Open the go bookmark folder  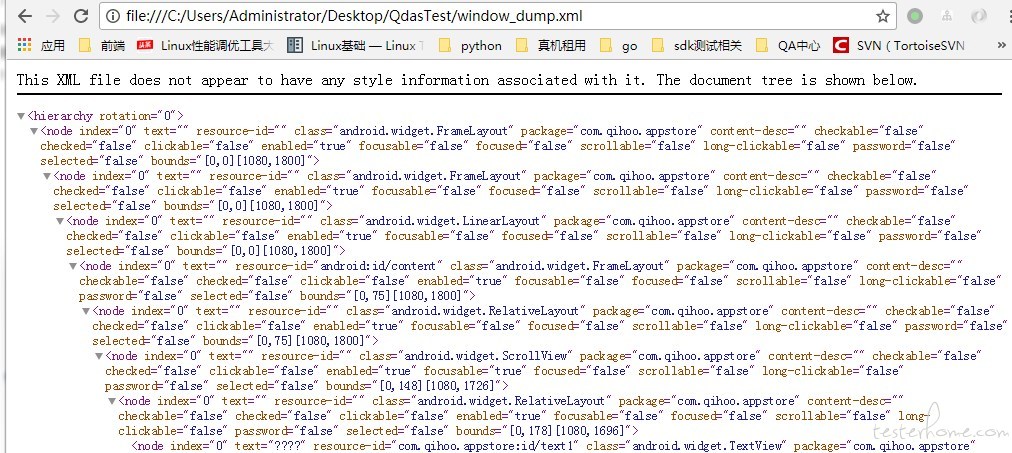tap(618, 45)
